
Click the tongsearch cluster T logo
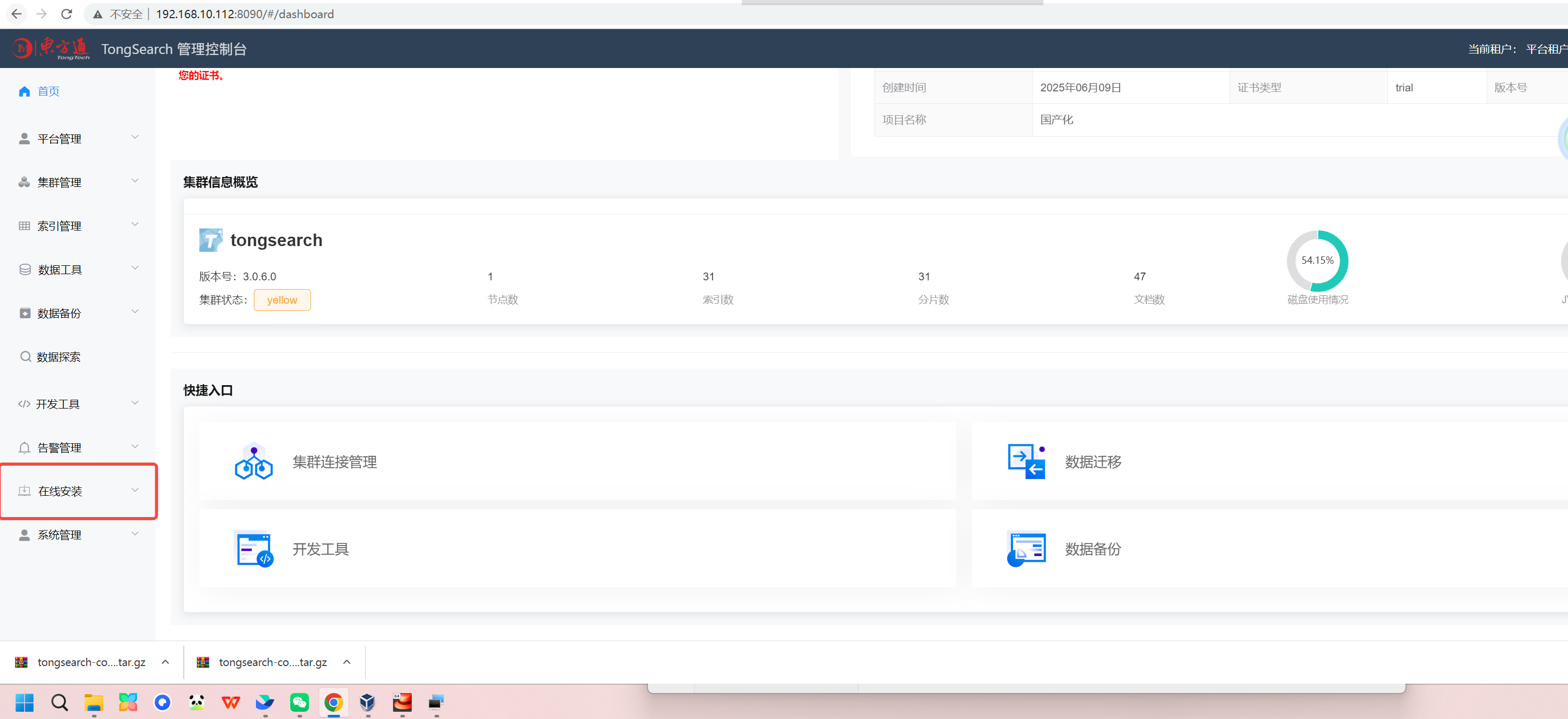tap(211, 240)
